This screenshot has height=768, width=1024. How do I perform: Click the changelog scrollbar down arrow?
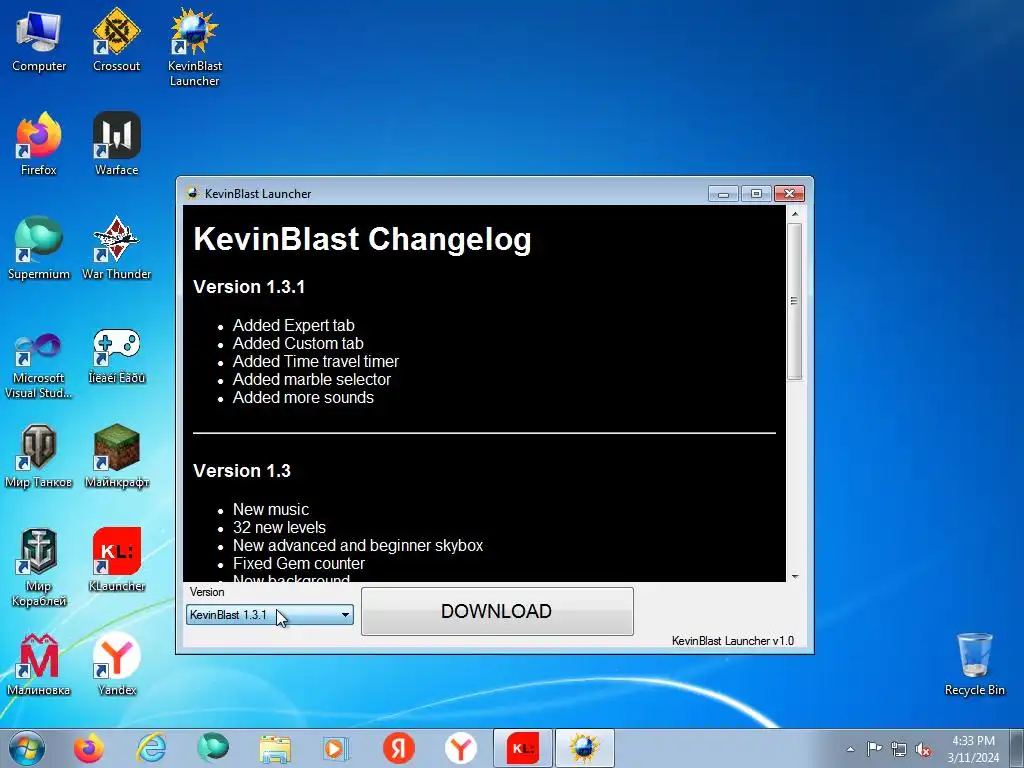pyautogui.click(x=795, y=575)
